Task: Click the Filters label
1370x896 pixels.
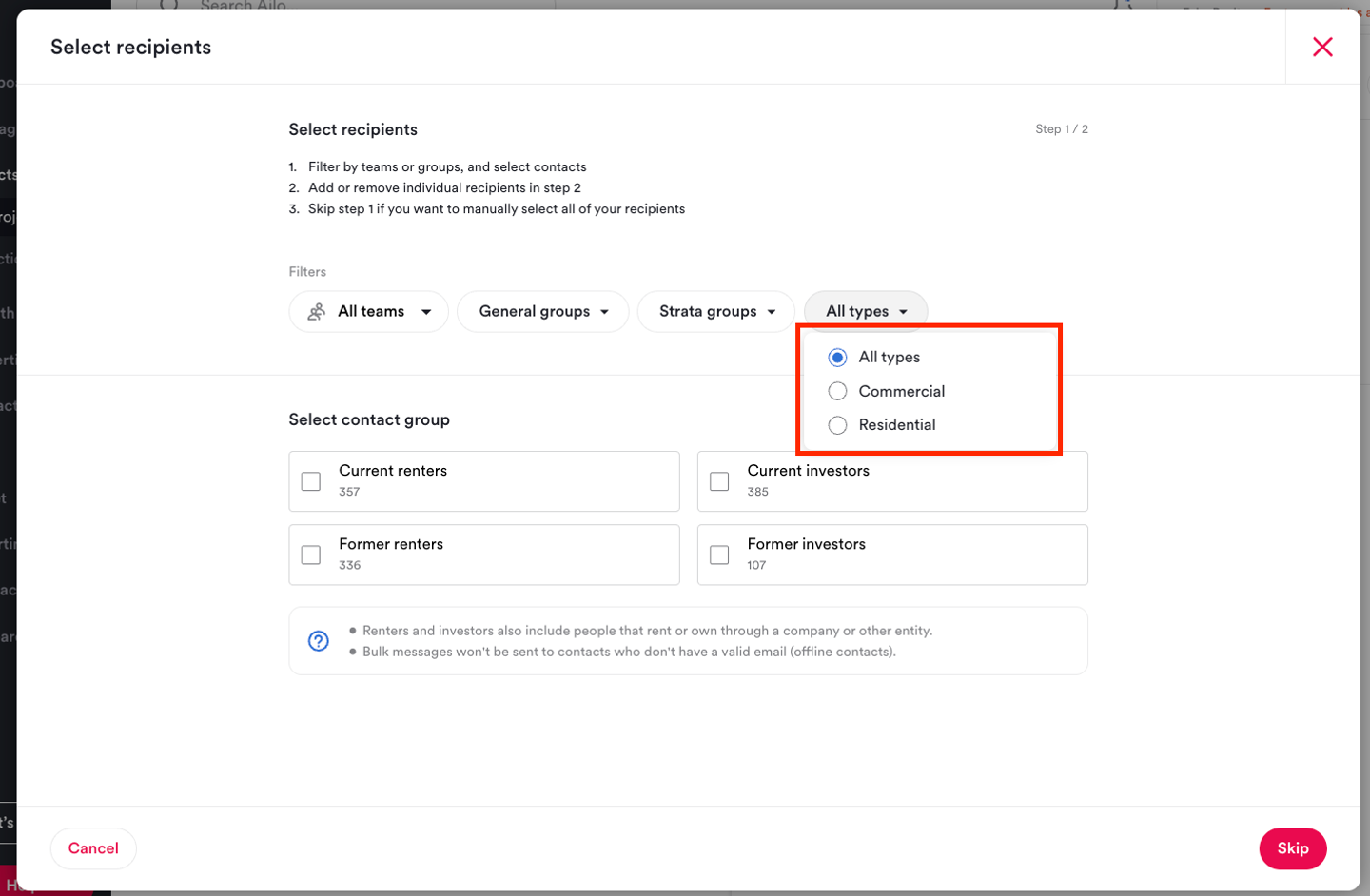Action: pyautogui.click(x=307, y=272)
